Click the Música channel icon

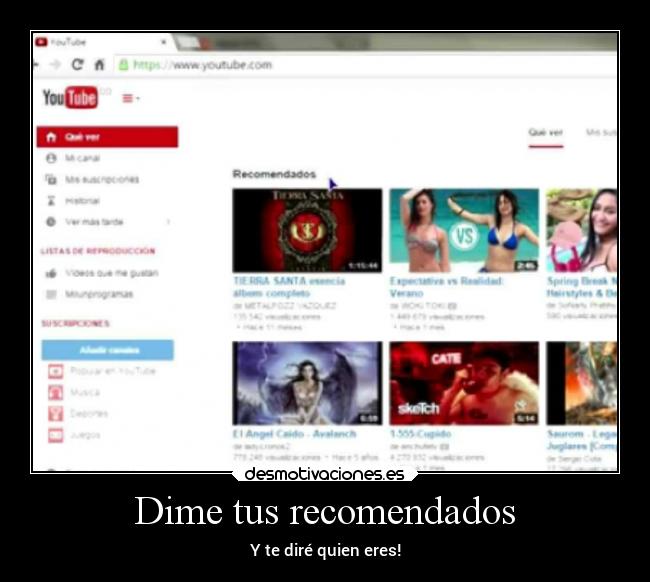click(56, 392)
